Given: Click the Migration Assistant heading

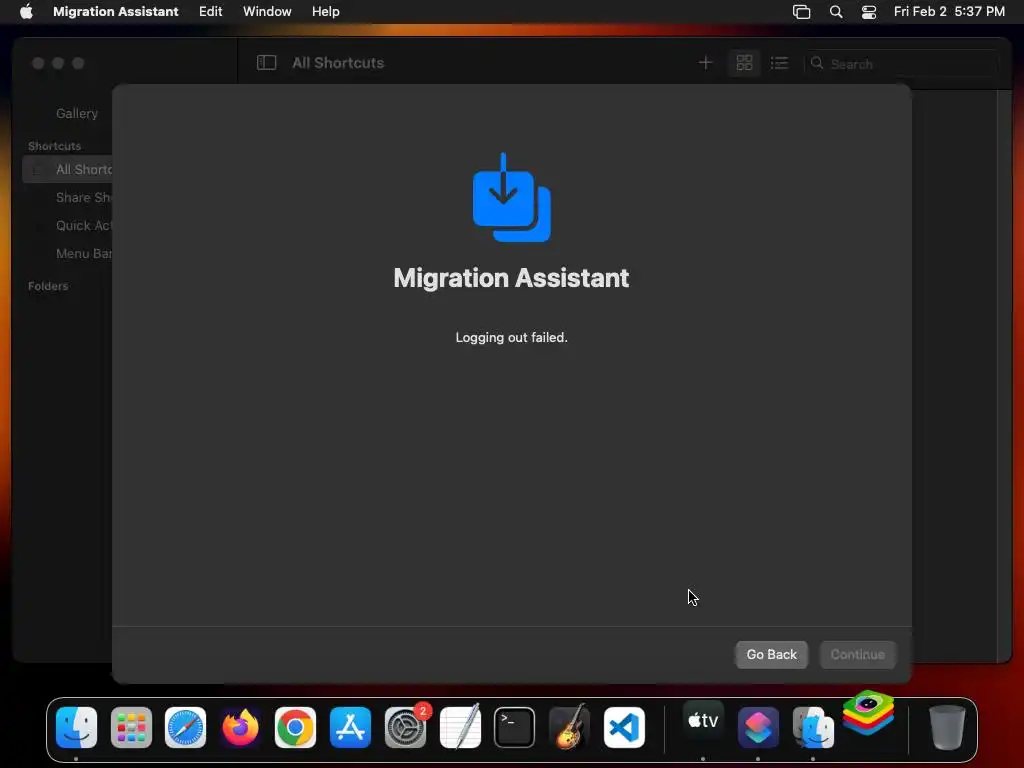Looking at the screenshot, I should [511, 278].
